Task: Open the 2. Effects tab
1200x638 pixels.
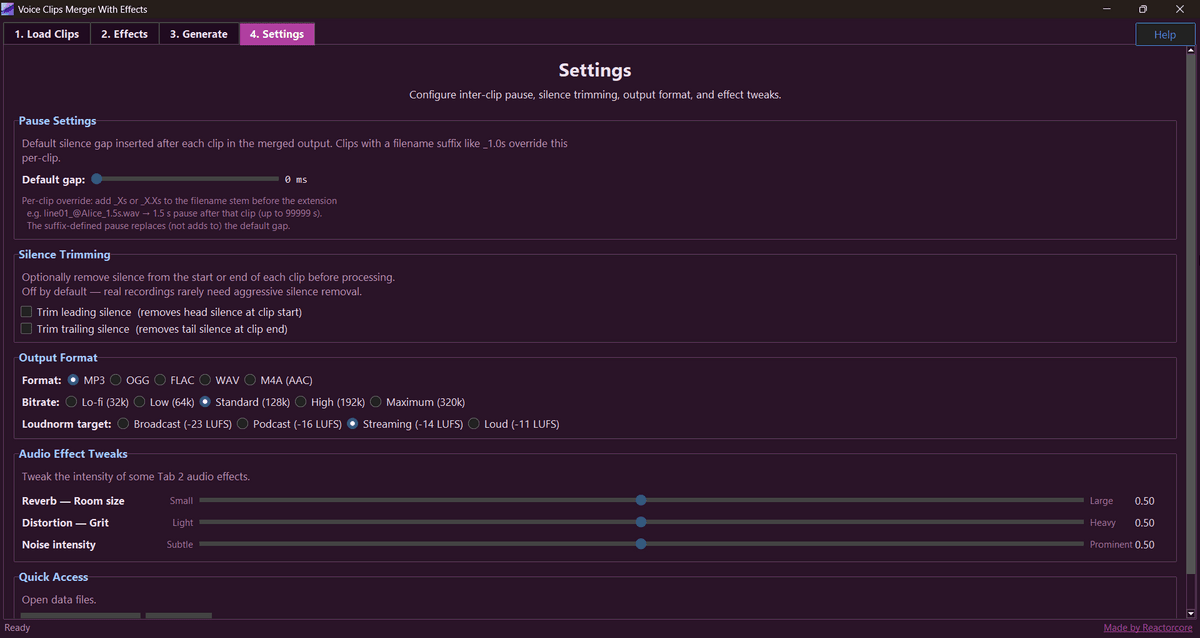Action: (124, 34)
